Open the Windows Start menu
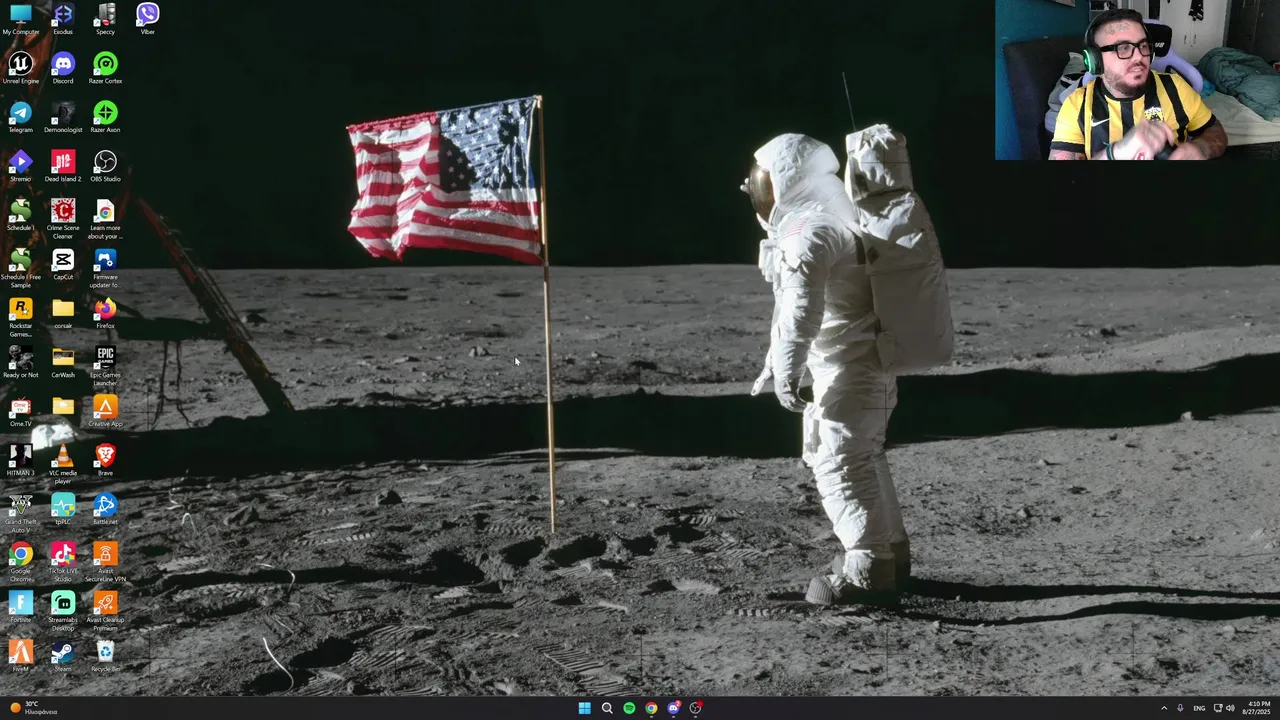This screenshot has height=720, width=1280. pyautogui.click(x=584, y=708)
